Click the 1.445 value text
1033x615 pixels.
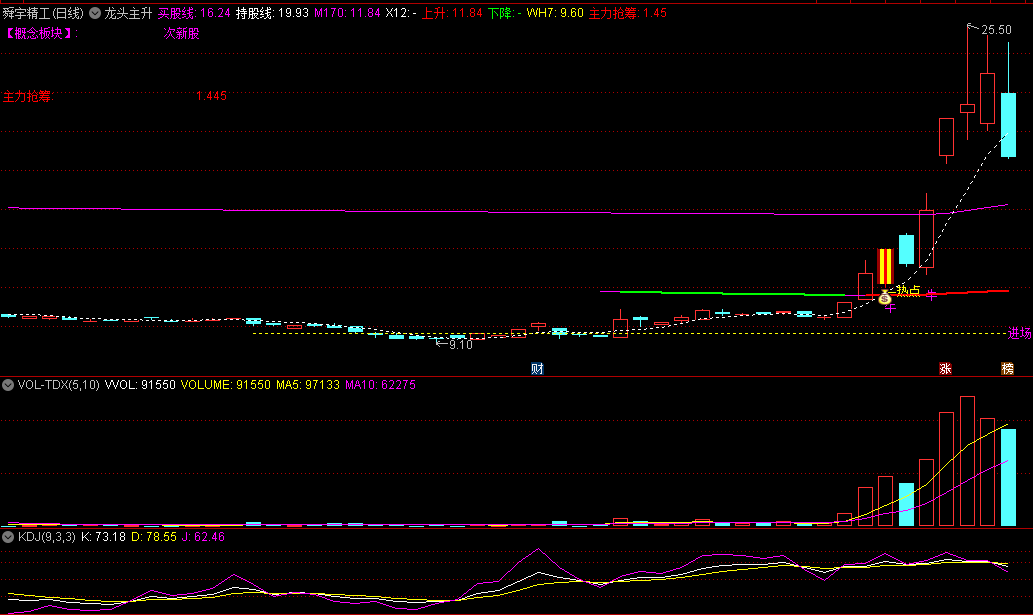(x=211, y=96)
